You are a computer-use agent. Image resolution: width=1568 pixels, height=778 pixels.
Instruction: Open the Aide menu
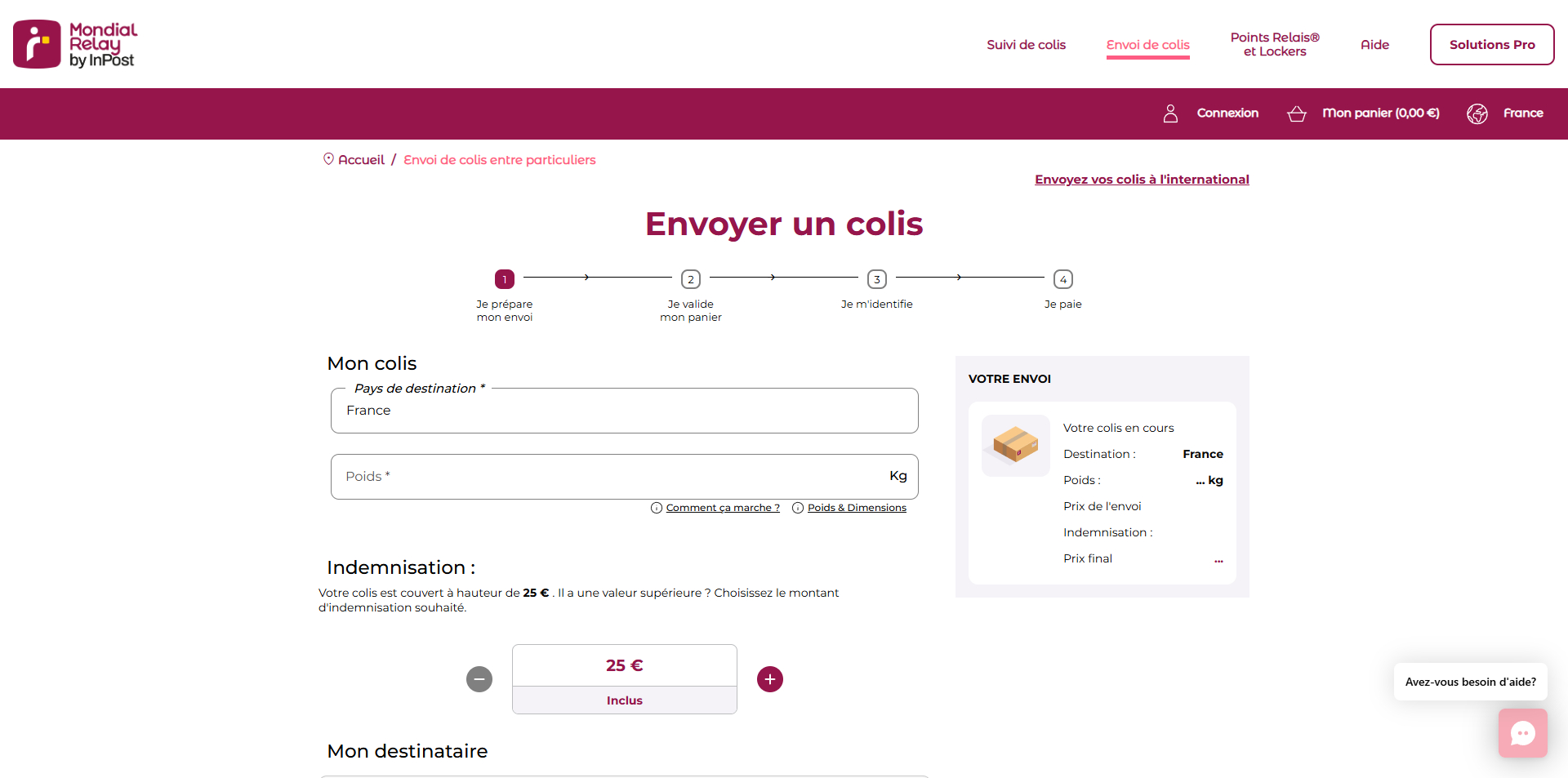coord(1374,45)
